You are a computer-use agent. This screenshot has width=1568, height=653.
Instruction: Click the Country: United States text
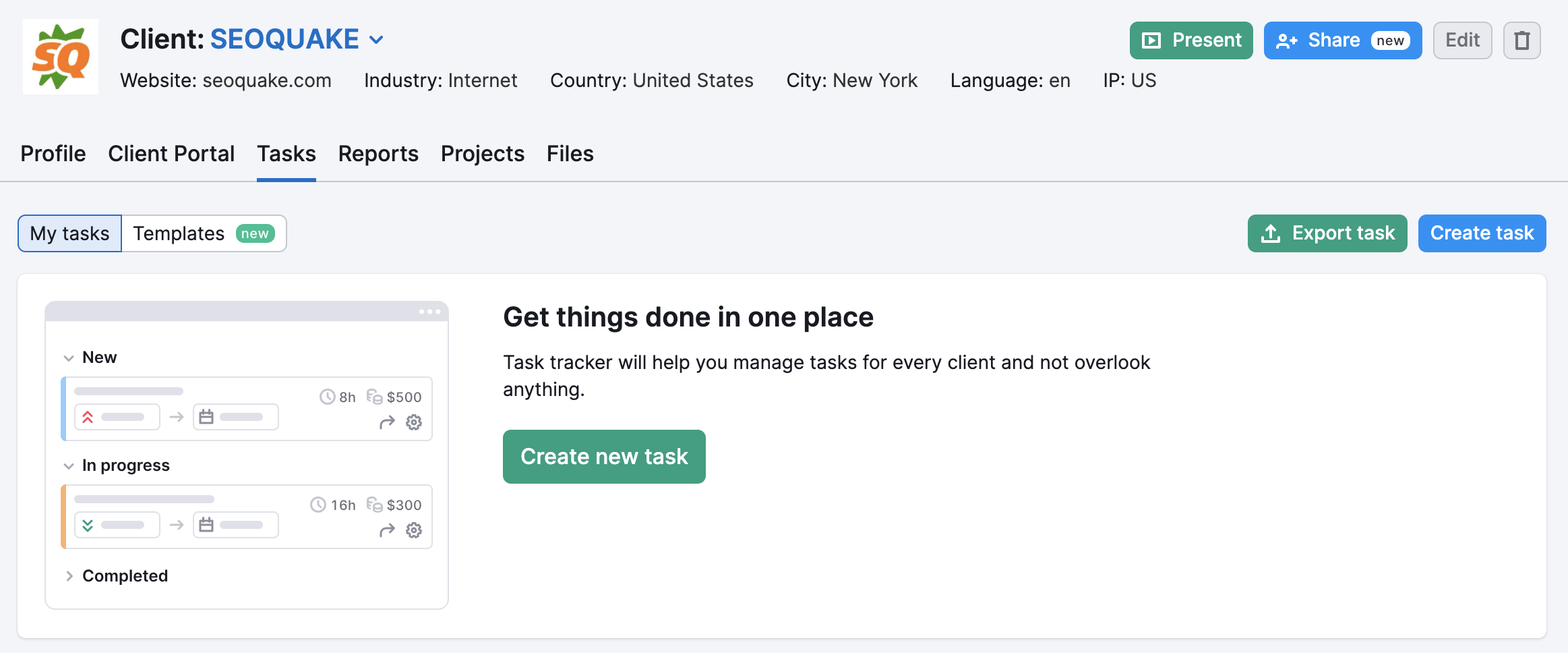tap(652, 80)
